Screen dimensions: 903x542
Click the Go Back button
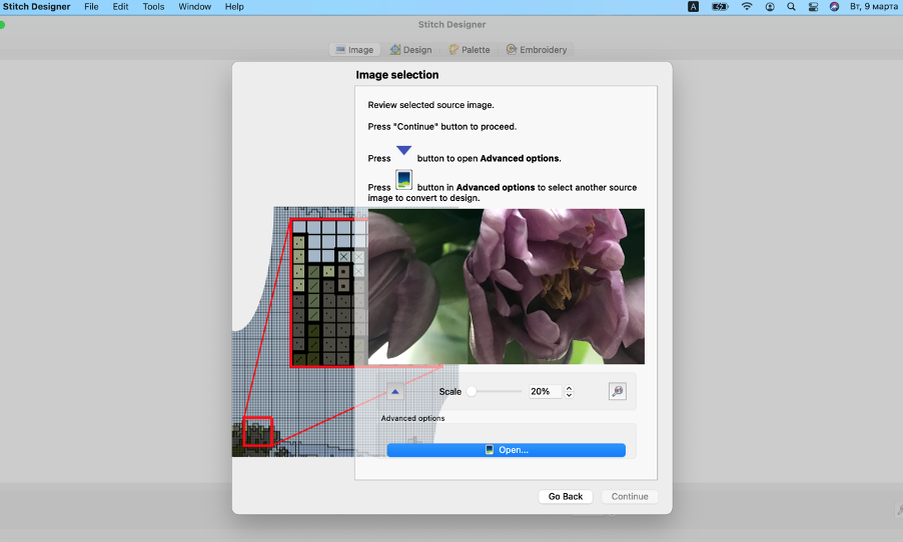tap(566, 496)
